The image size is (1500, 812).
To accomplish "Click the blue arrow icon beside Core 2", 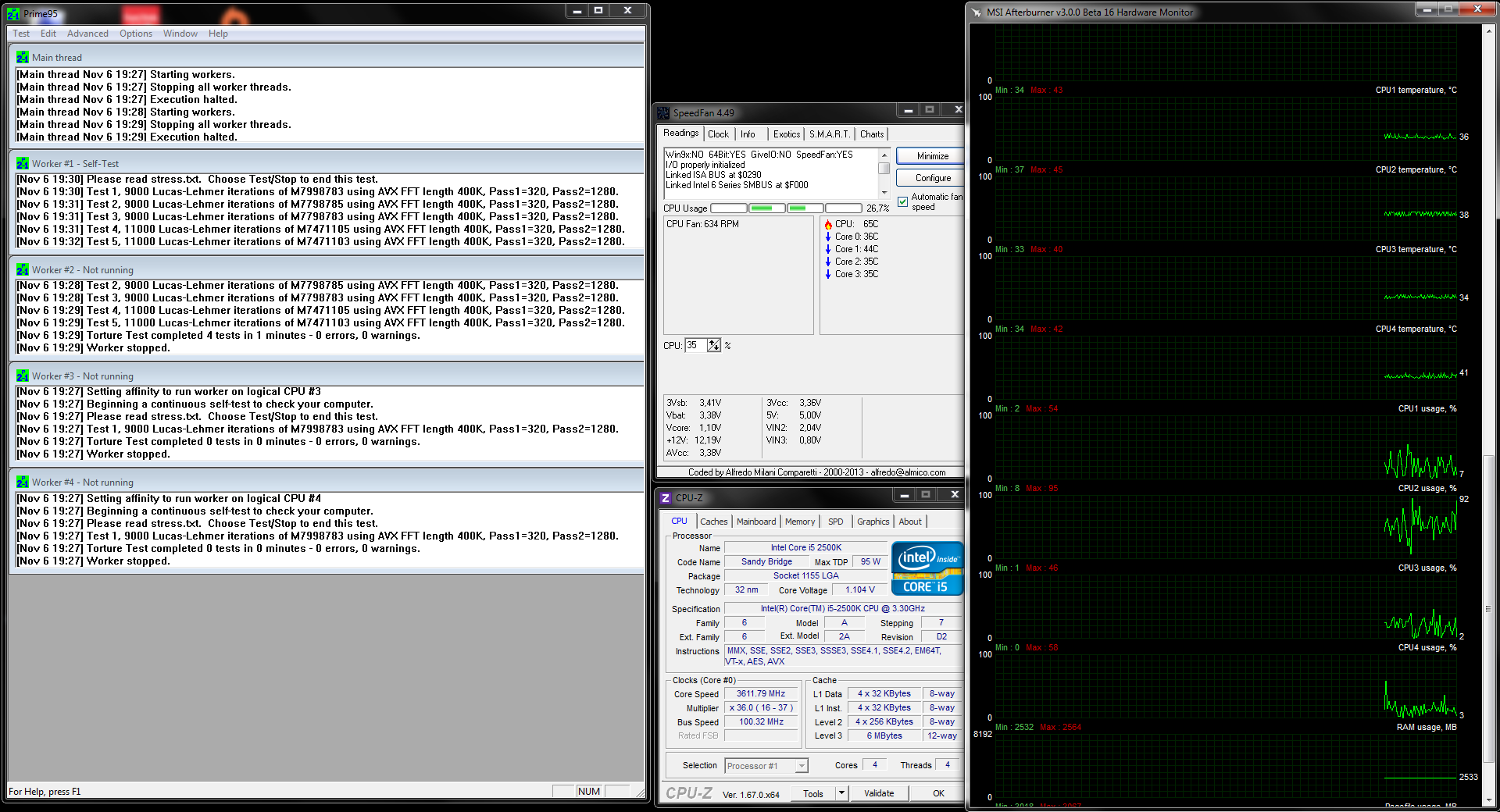I will (x=828, y=262).
